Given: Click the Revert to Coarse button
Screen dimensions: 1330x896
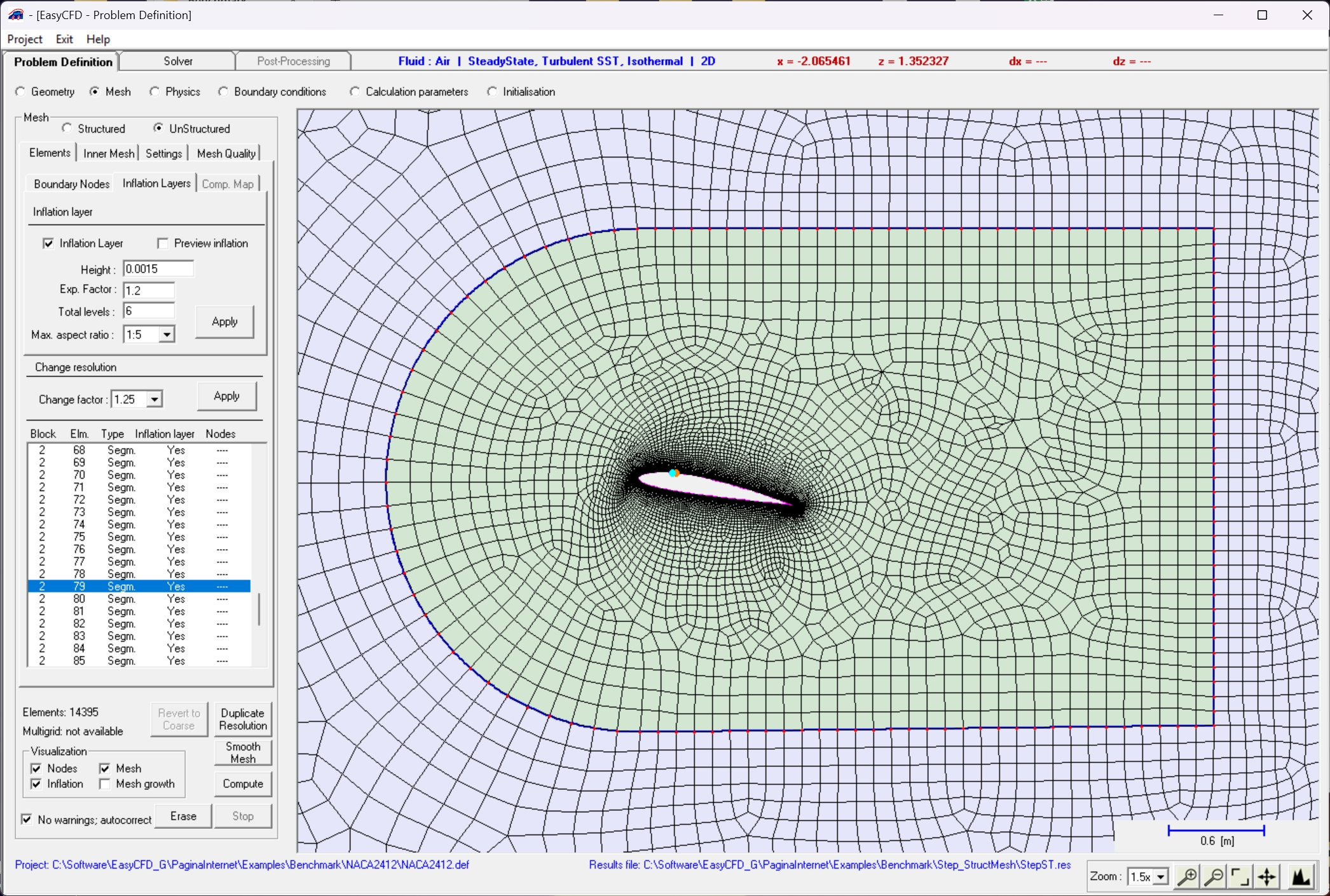Looking at the screenshot, I should pyautogui.click(x=179, y=719).
